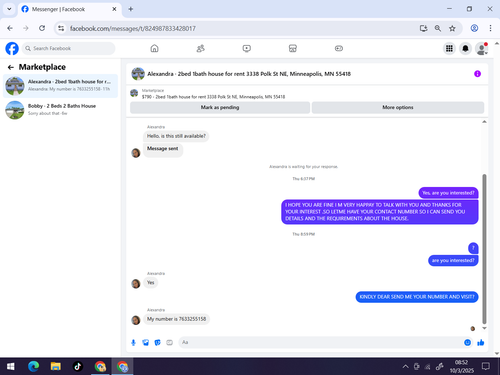Open a new browser tab
The width and height of the screenshot is (500, 375).
(x=131, y=9)
